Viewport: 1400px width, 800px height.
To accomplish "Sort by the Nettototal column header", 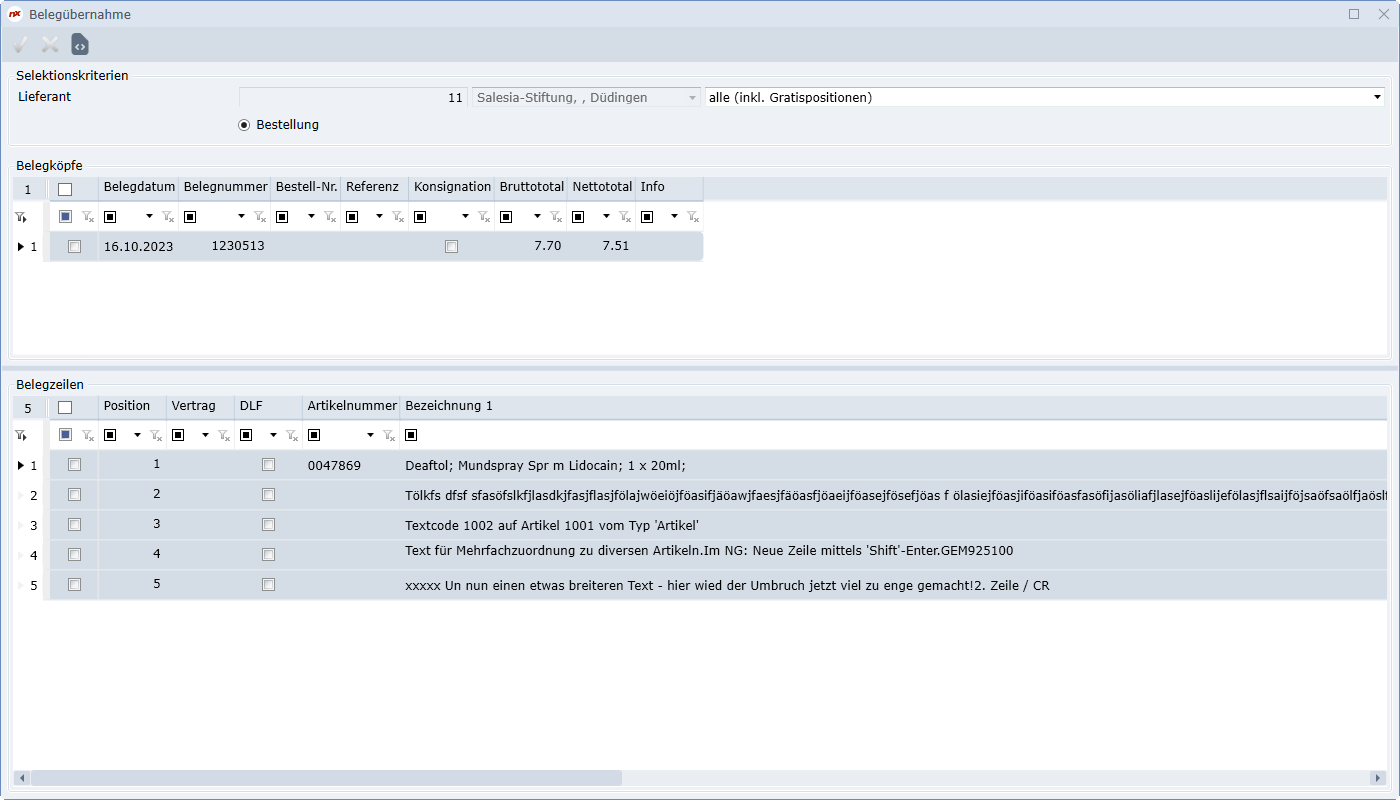I will pos(601,187).
